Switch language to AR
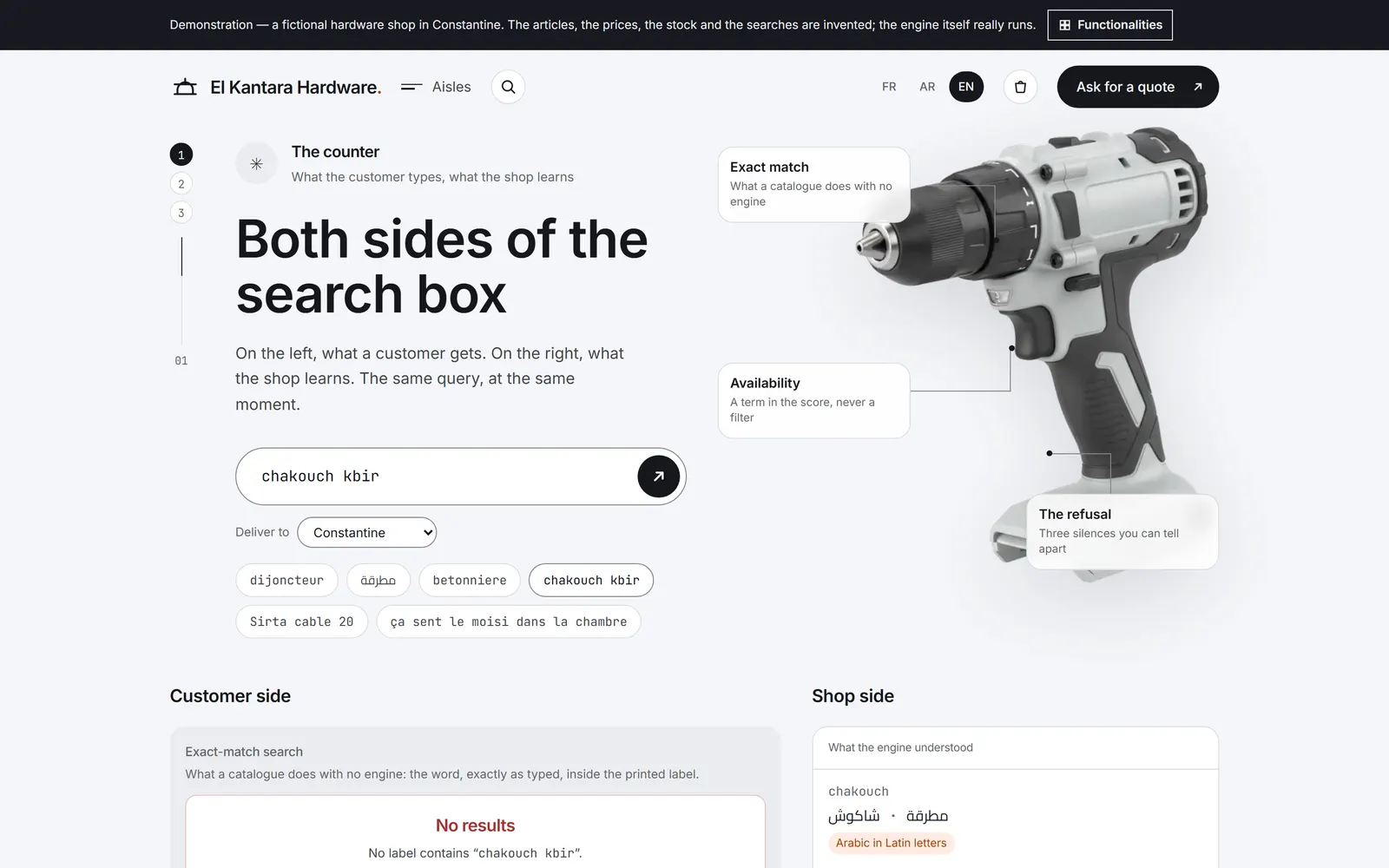The width and height of the screenshot is (1389, 868). pos(927,87)
